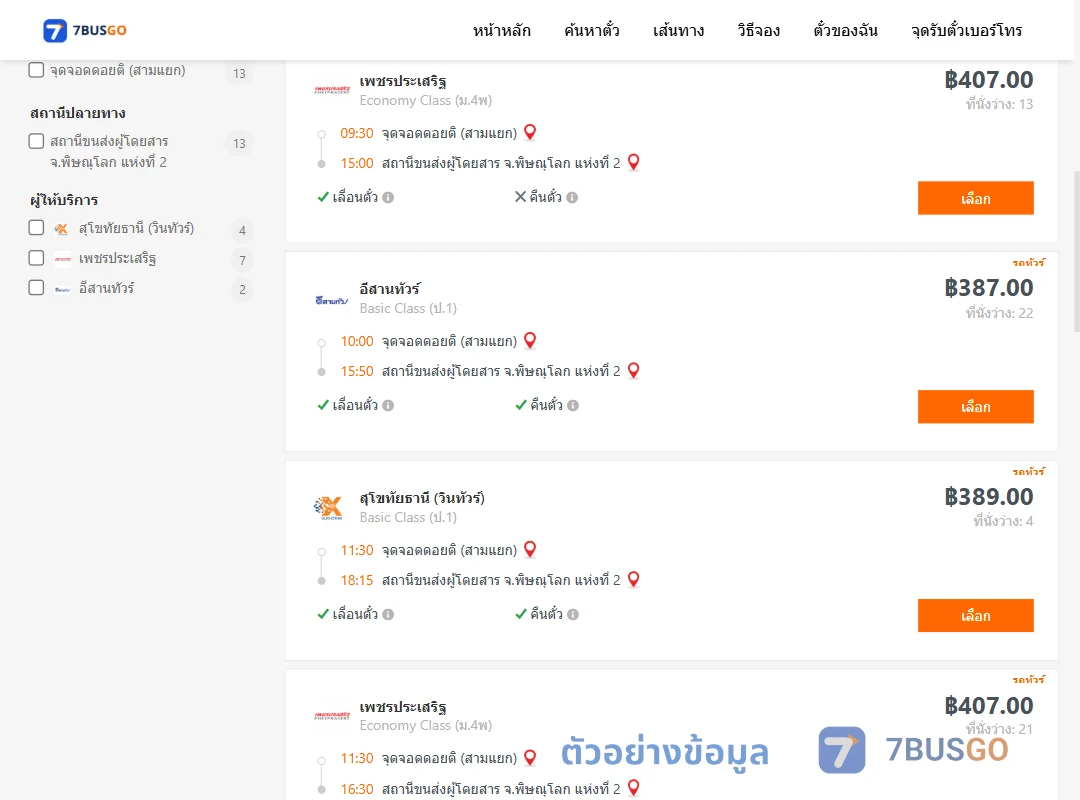Click the ที่นั่งว่าง: 4 text
Image resolution: width=1080 pixels, height=800 pixels.
pos(1003,522)
